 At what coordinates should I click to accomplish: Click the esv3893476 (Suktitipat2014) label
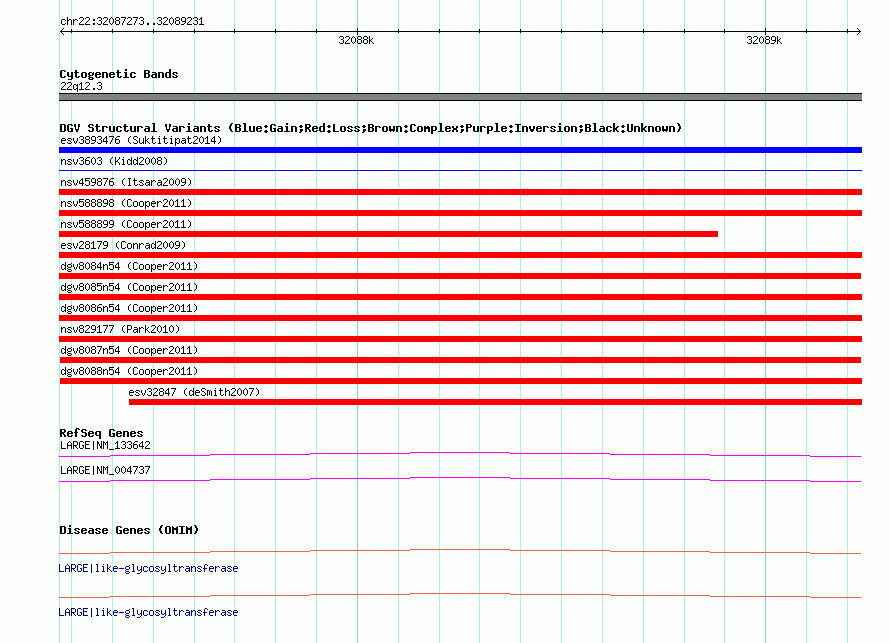[141, 140]
